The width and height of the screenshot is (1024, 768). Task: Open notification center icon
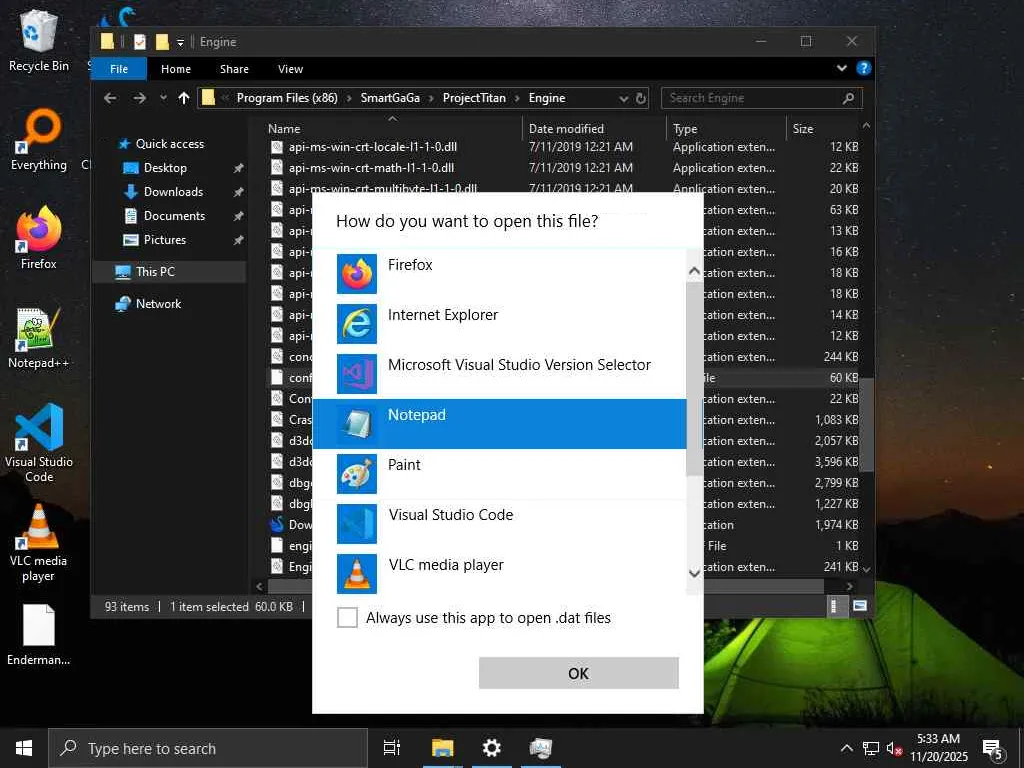click(x=993, y=749)
